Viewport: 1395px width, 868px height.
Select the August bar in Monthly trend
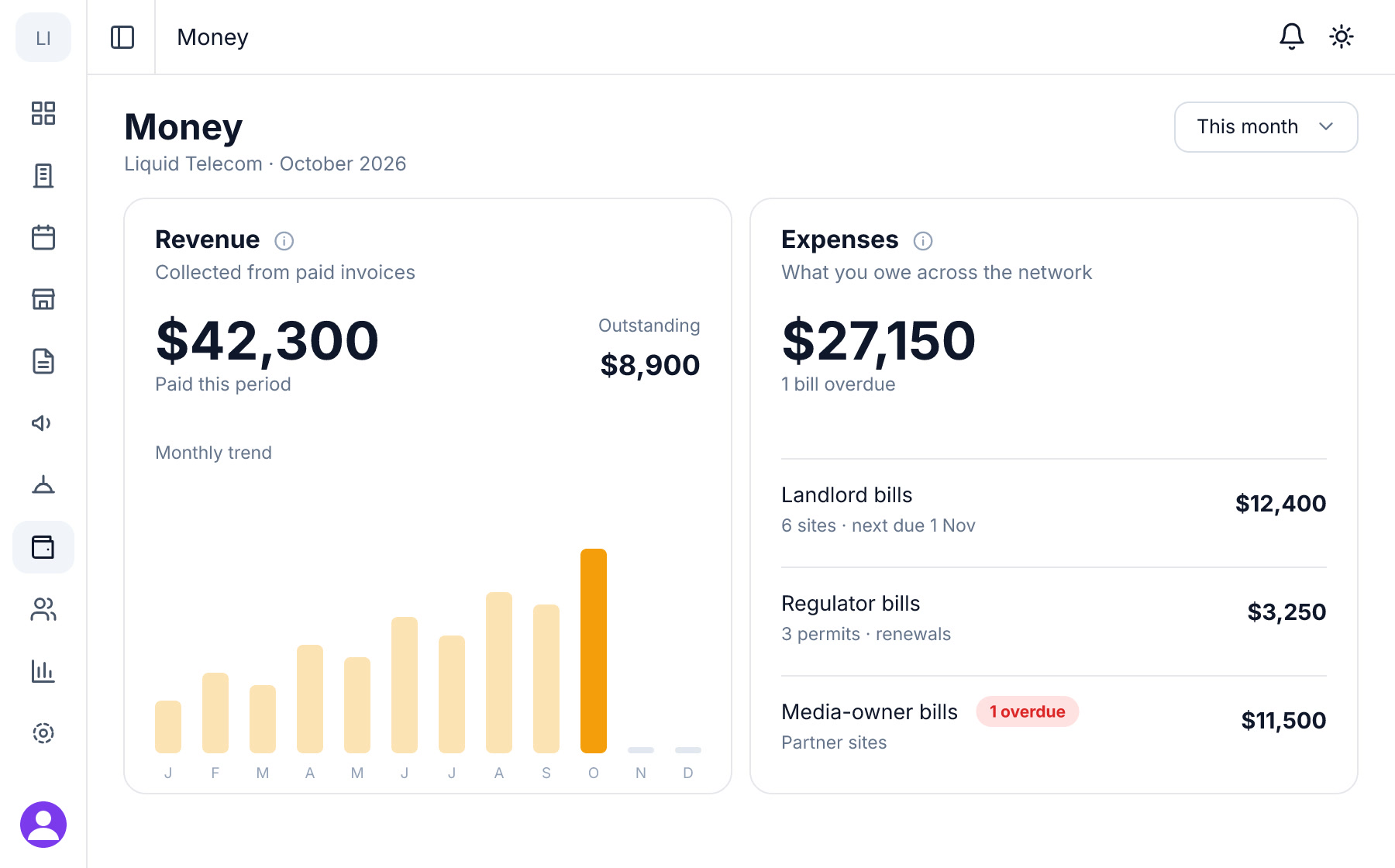tap(499, 673)
